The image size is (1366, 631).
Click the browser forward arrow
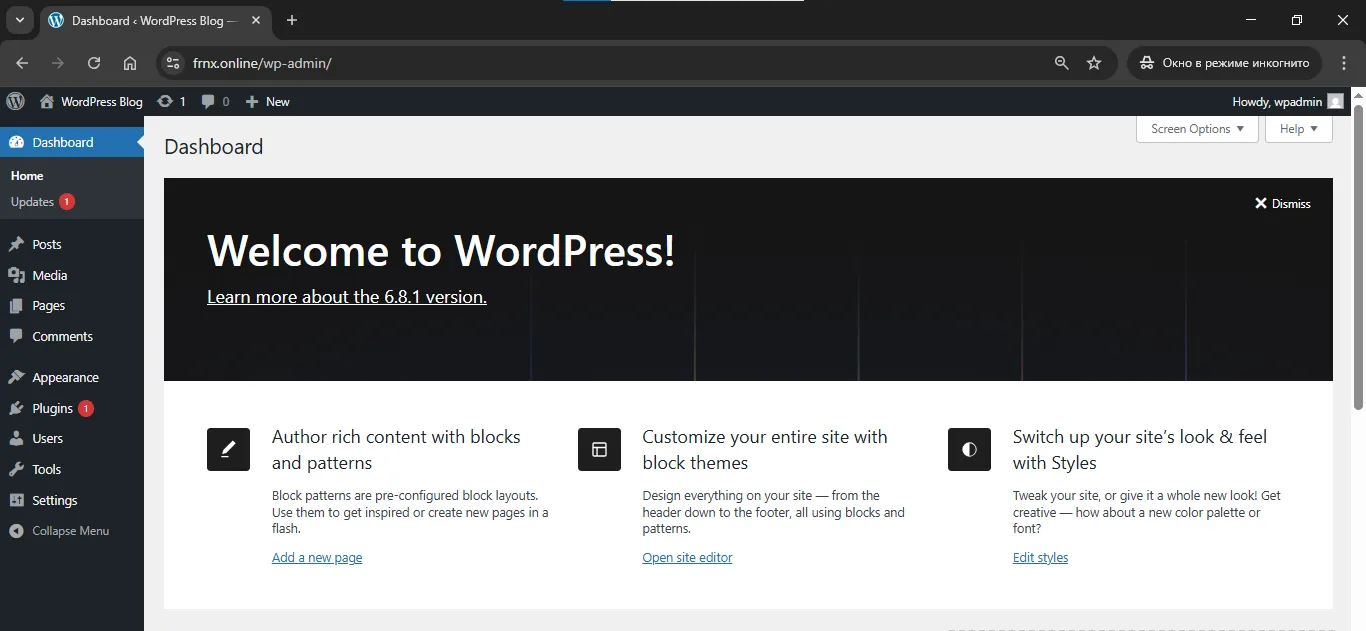tap(58, 63)
